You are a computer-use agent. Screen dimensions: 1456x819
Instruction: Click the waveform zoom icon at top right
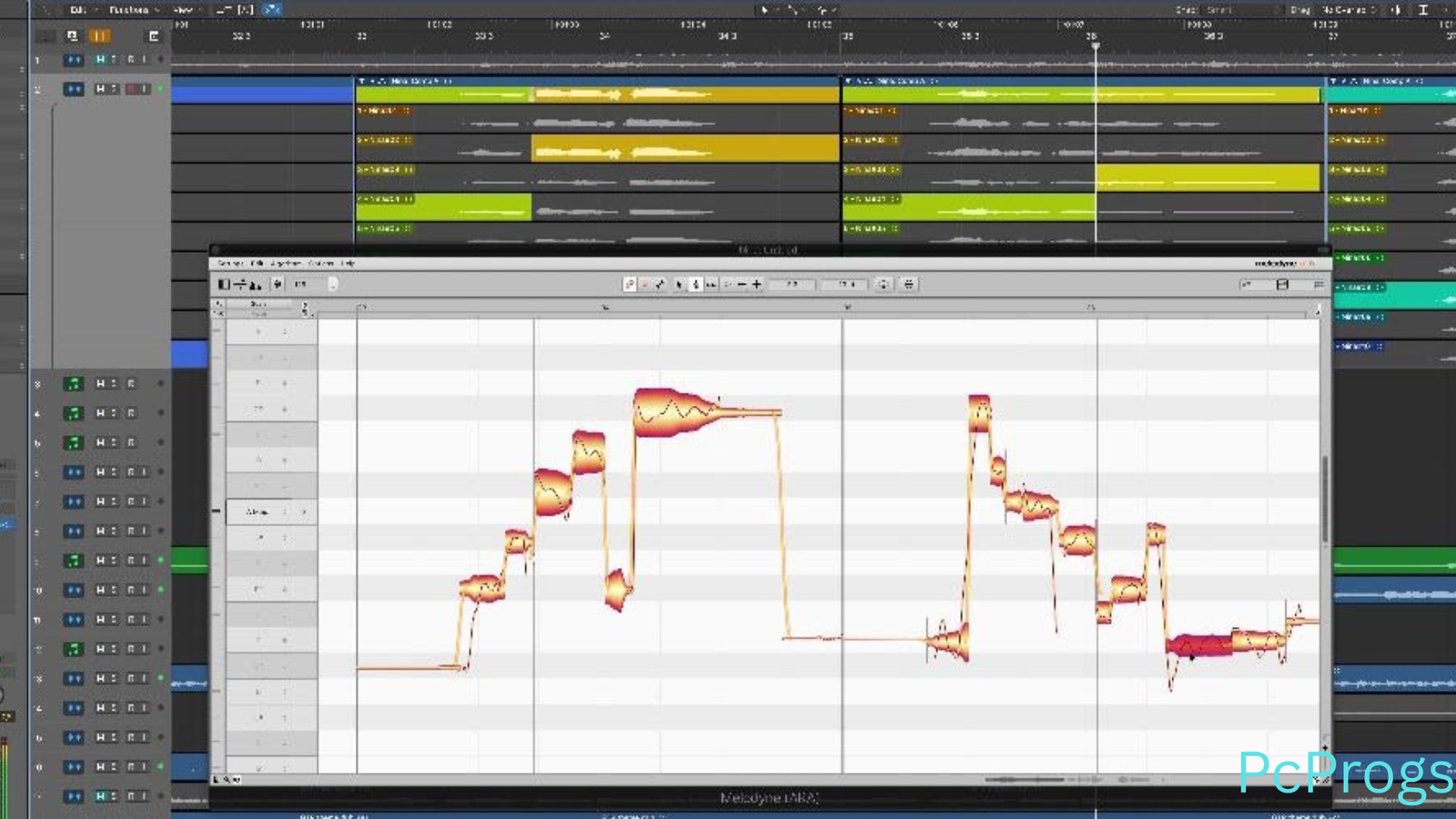[1397, 9]
